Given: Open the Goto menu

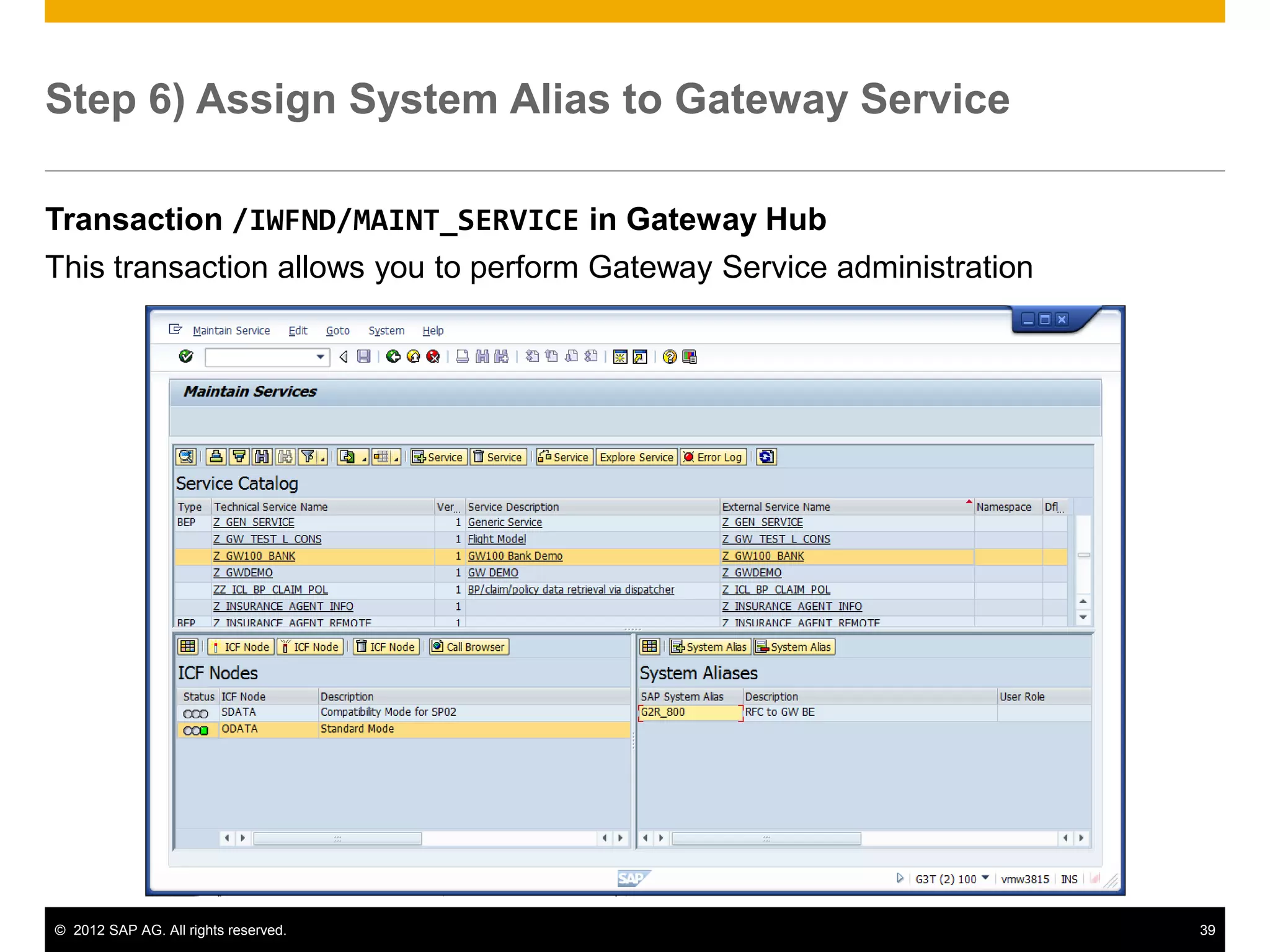Looking at the screenshot, I should [338, 330].
